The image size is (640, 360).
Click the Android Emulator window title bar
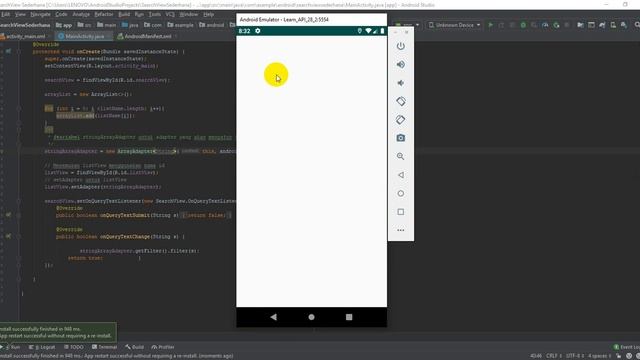click(311, 20)
